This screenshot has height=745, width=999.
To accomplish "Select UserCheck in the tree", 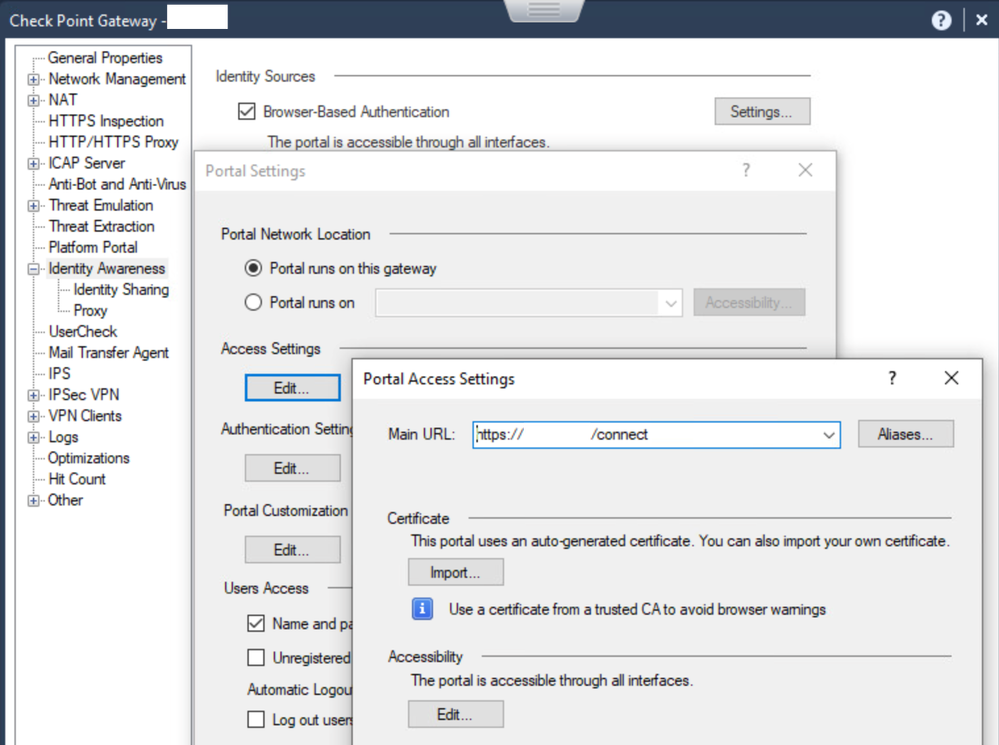I will pyautogui.click(x=83, y=331).
